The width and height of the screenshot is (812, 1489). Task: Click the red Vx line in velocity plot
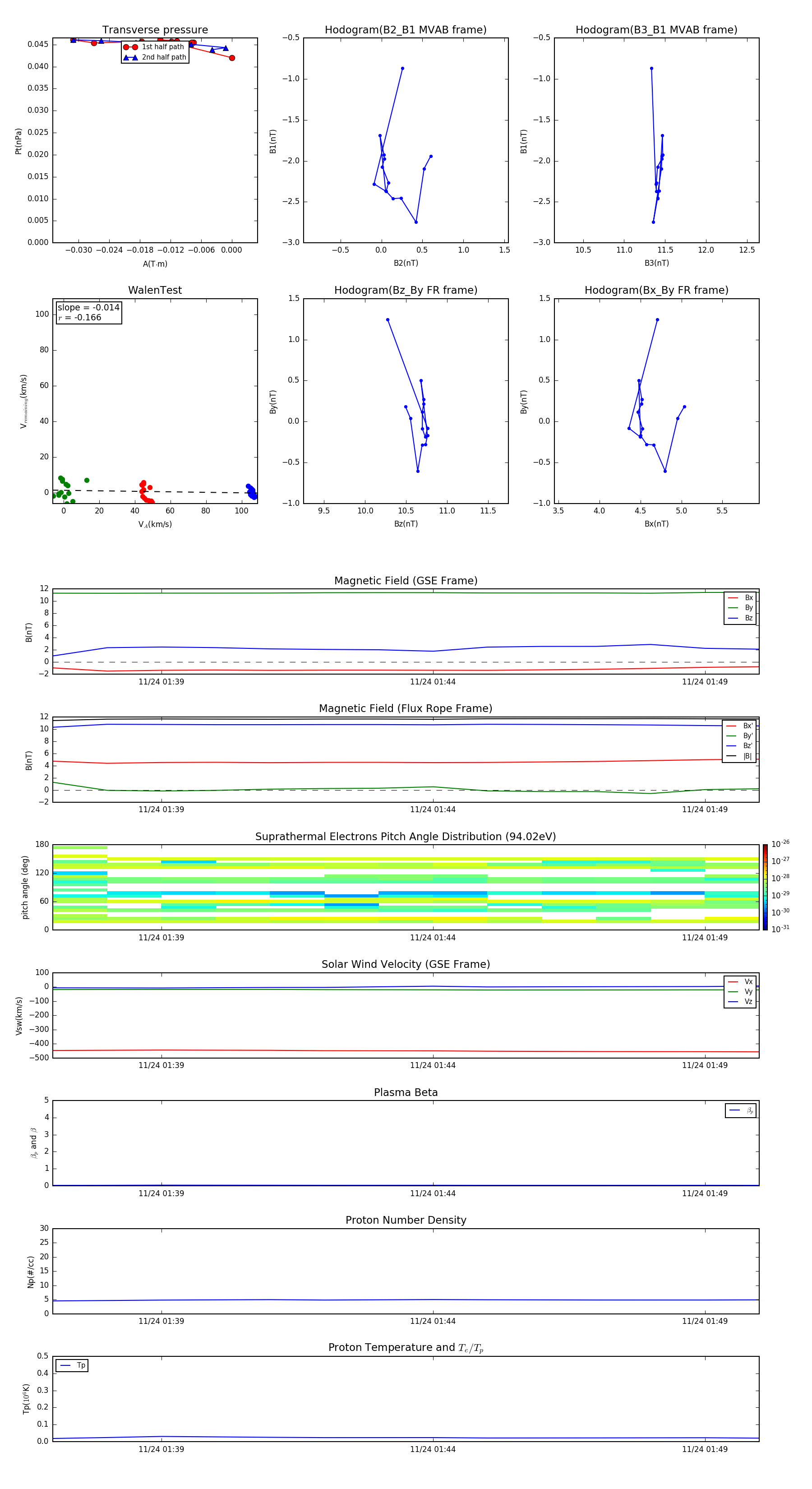pyautogui.click(x=406, y=1051)
